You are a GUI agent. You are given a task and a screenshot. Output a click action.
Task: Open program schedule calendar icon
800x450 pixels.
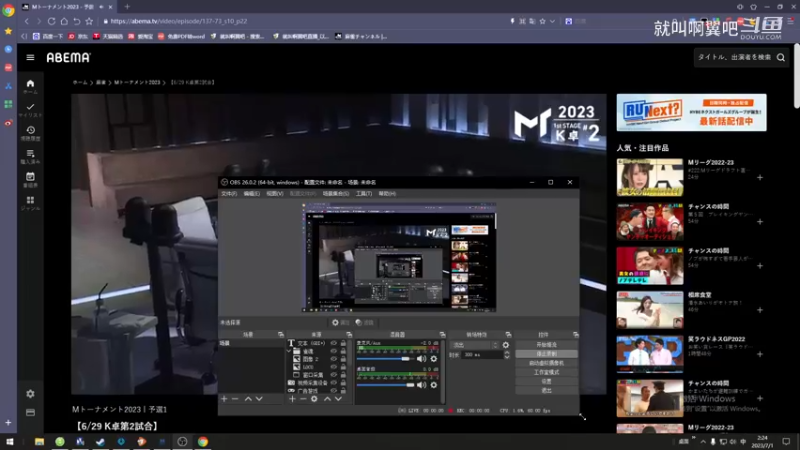tap(30, 180)
